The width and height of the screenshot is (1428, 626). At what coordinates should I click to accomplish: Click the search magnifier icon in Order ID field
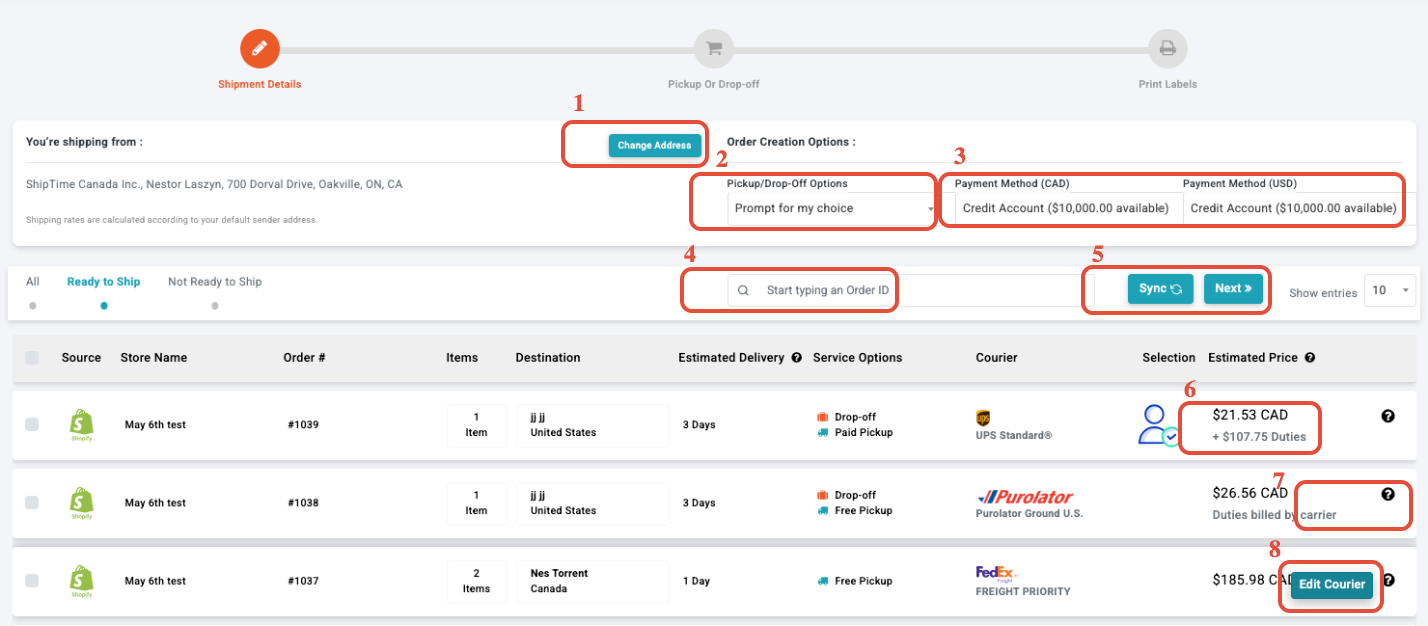[743, 291]
